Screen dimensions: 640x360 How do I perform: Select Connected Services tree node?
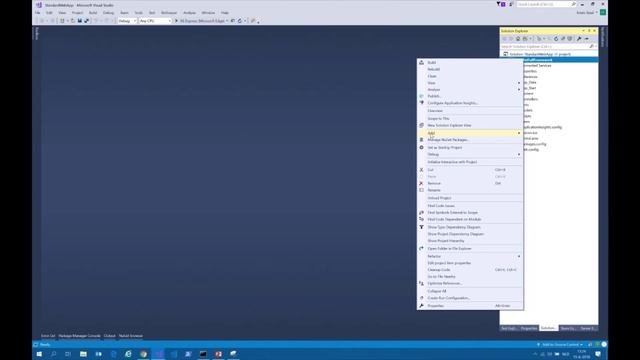[x=537, y=66]
